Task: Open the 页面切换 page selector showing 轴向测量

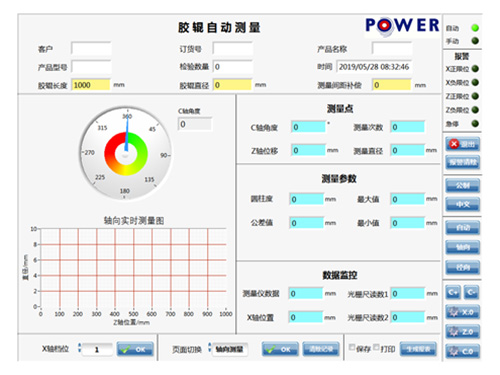Action: click(230, 349)
